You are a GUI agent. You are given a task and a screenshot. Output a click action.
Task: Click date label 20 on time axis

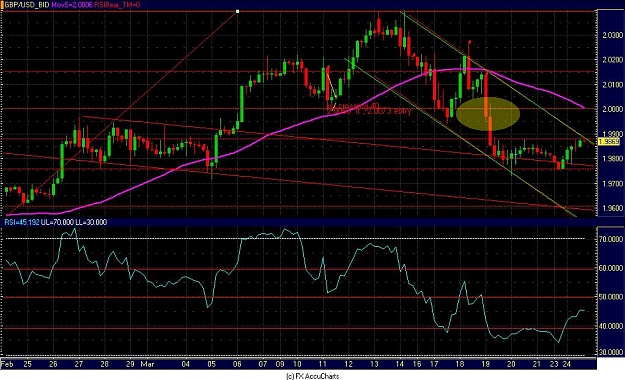tap(511, 364)
